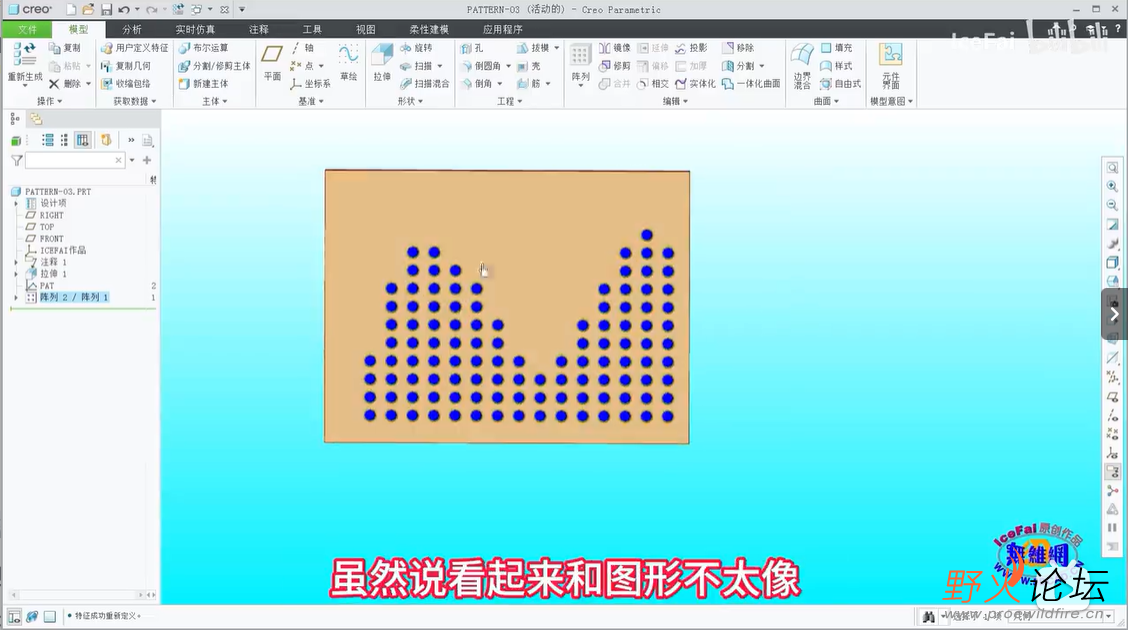Image resolution: width=1128 pixels, height=630 pixels.
Task: Expand the Model Intent (模型意图) group dropdown
Action: (891, 101)
